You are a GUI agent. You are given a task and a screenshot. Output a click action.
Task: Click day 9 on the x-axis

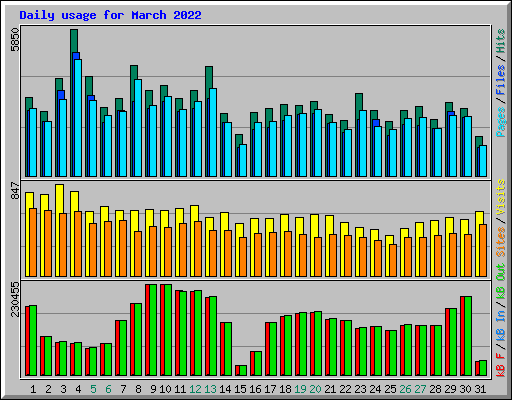pyautogui.click(x=153, y=389)
